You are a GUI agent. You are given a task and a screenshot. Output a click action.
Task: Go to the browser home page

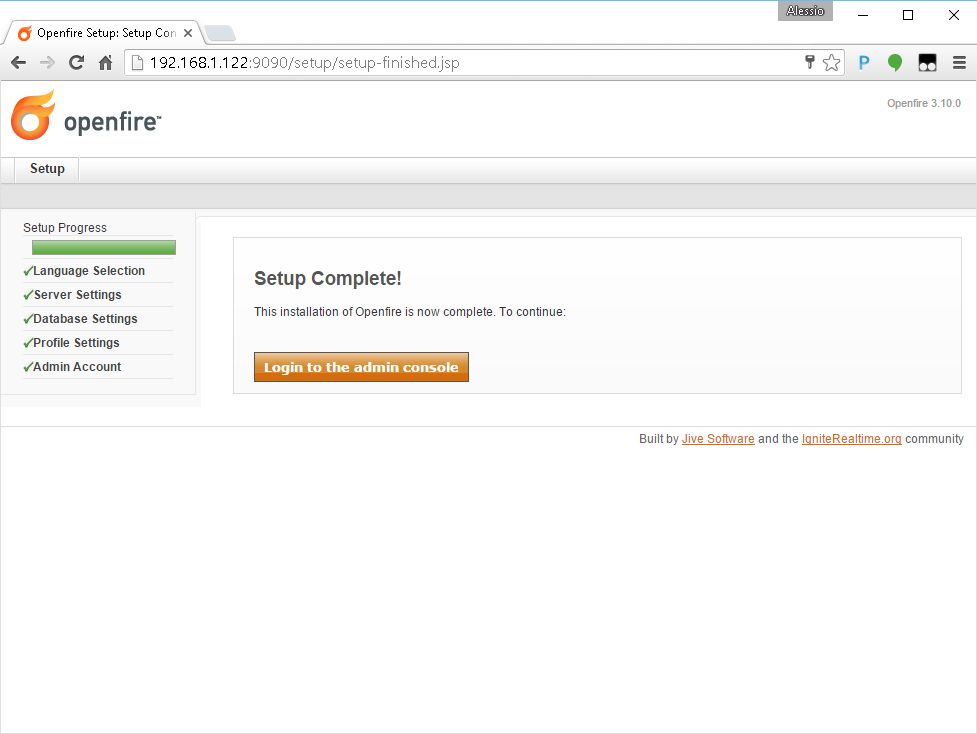(x=105, y=63)
